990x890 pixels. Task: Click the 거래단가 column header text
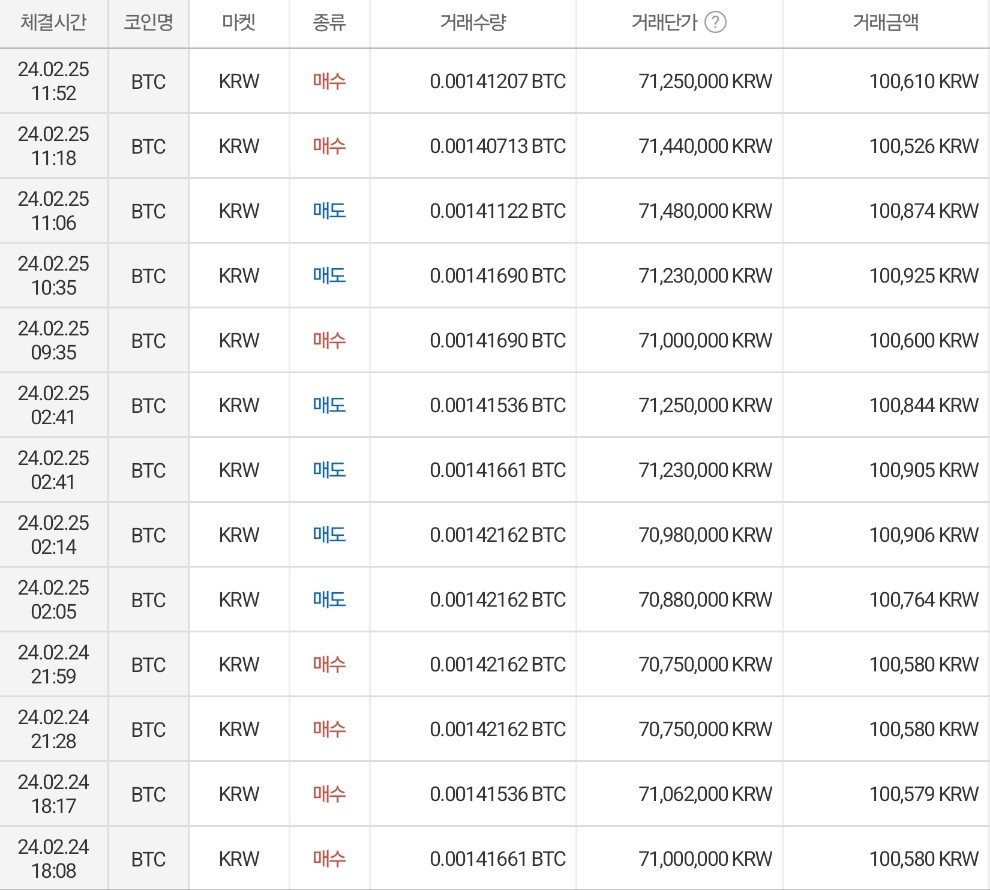pyautogui.click(x=664, y=23)
